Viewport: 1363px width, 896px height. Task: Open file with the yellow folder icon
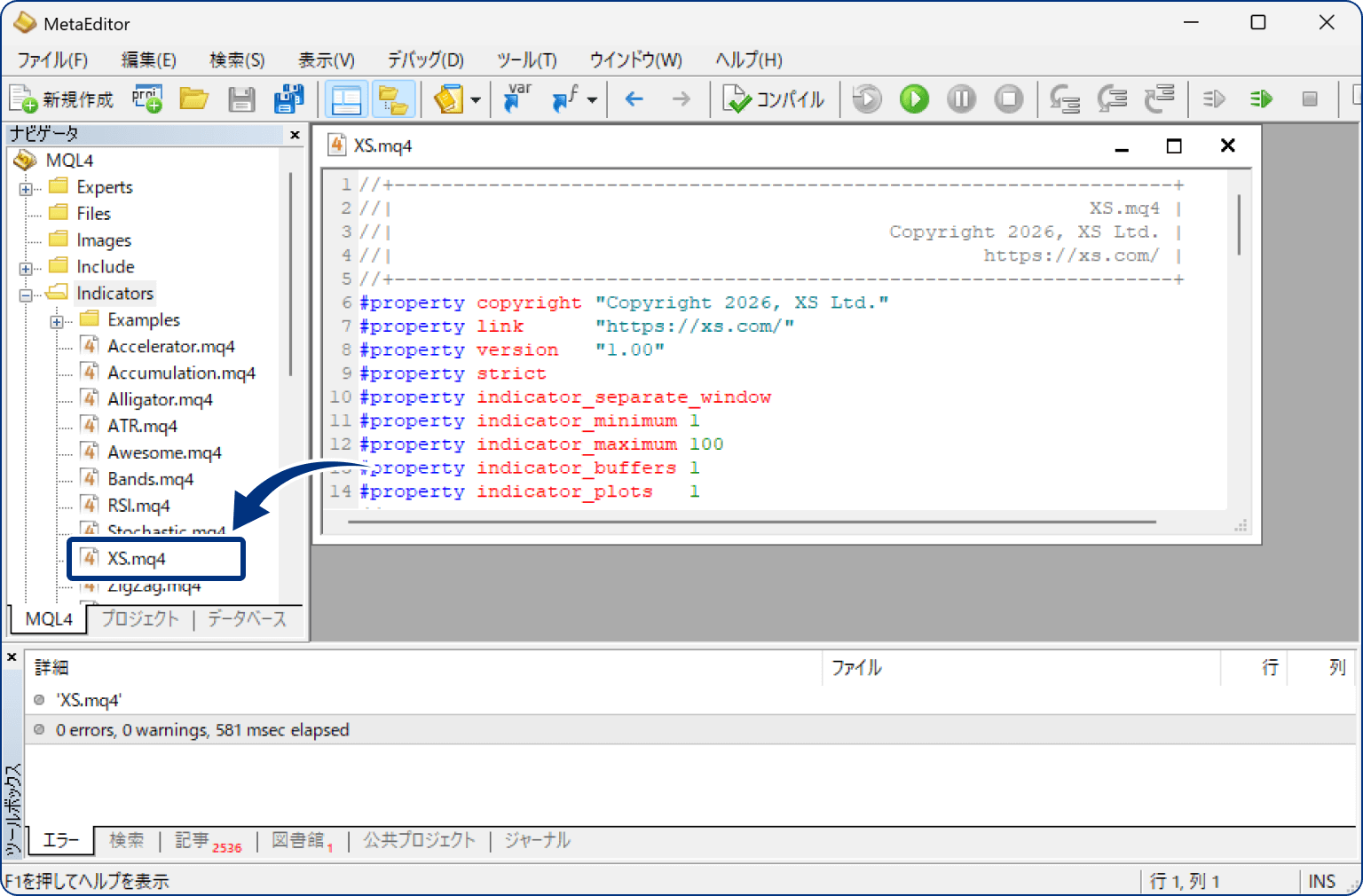click(194, 99)
